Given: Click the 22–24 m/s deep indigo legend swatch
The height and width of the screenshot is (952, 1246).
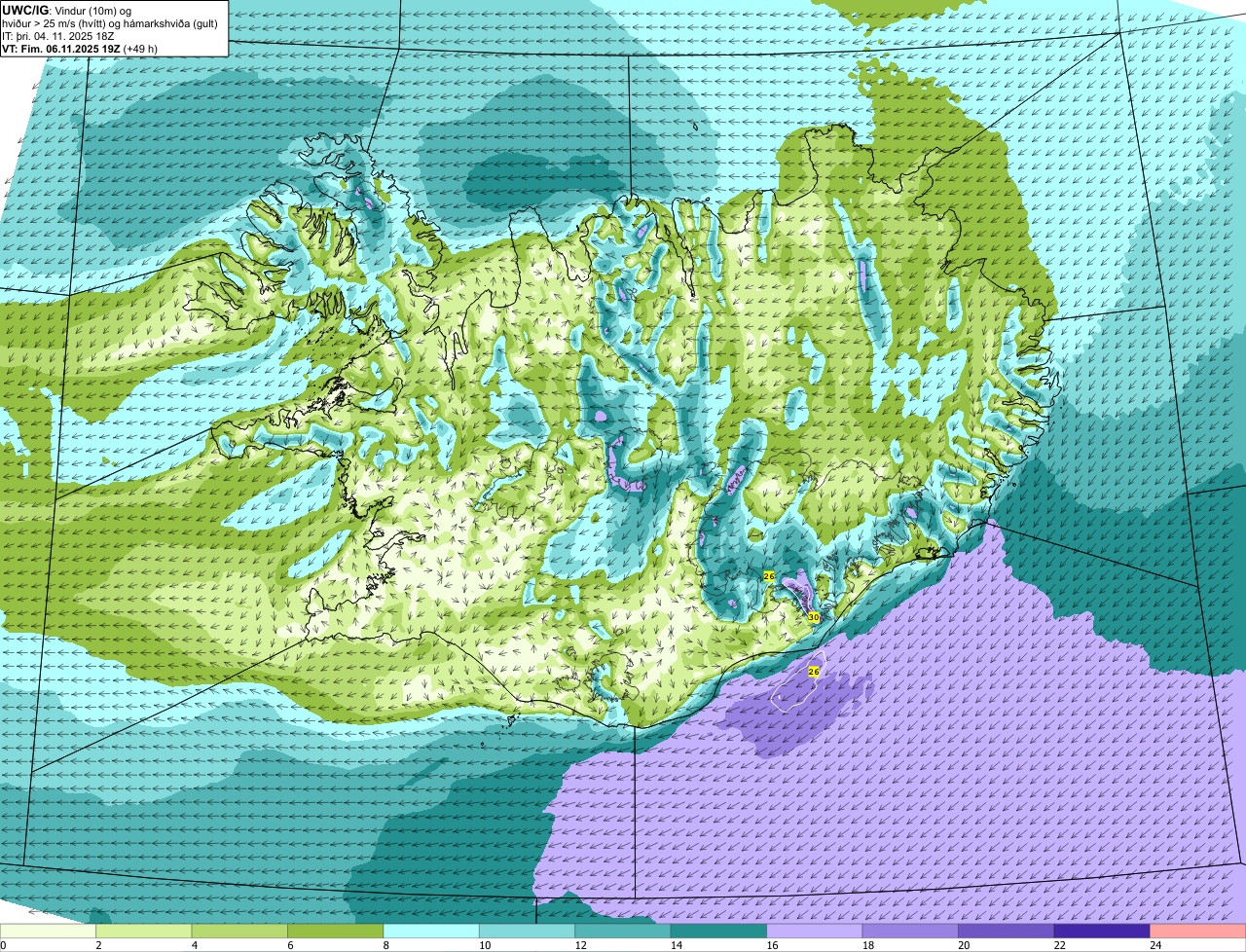Looking at the screenshot, I should click(1102, 931).
